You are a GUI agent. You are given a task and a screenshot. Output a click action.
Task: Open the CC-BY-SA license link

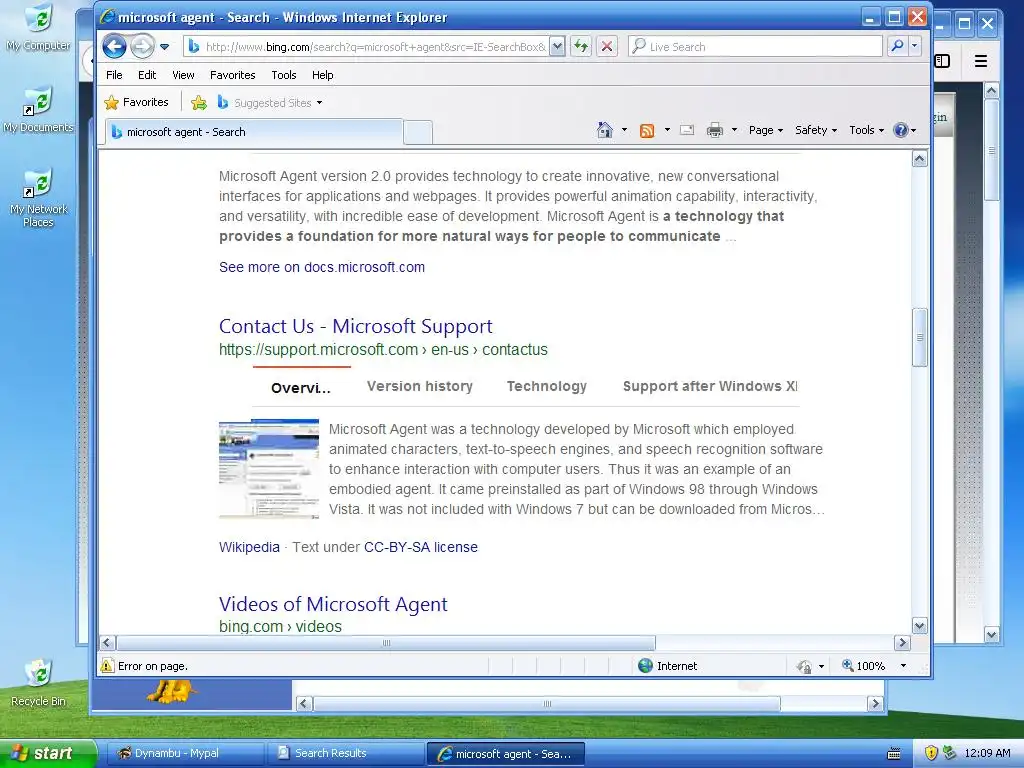click(421, 547)
